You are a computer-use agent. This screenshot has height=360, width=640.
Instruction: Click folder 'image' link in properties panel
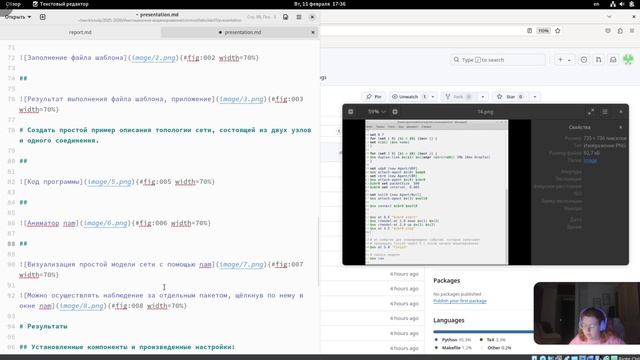pos(590,160)
